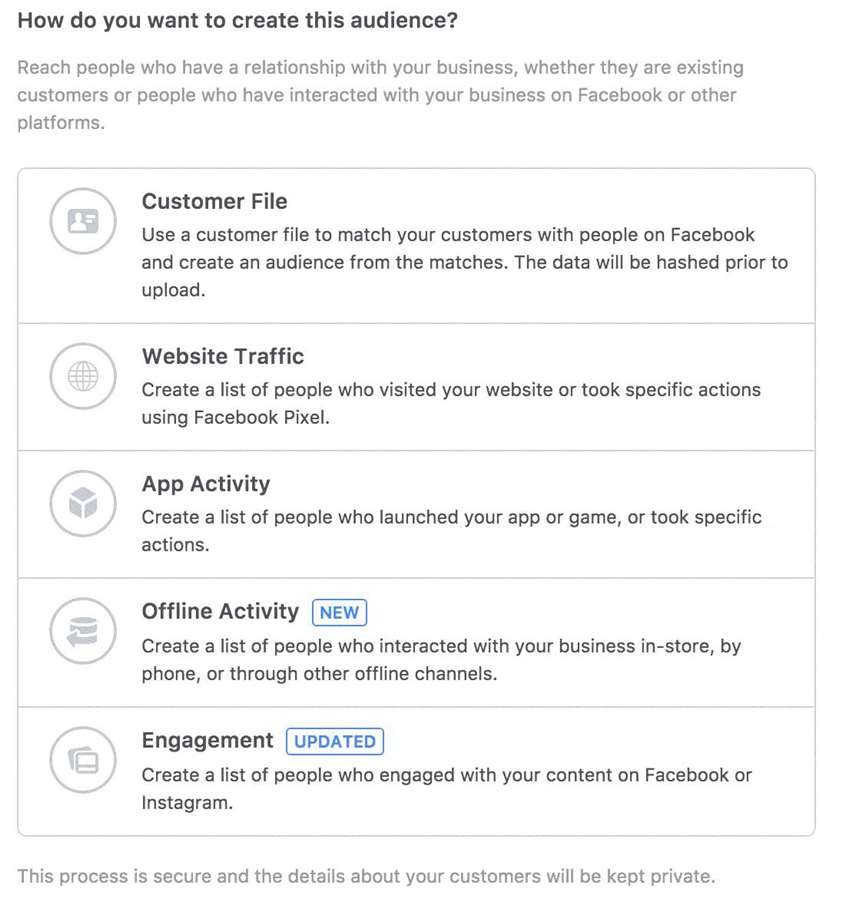The image size is (845, 901).
Task: Click the Offline Activity database sync icon
Action: click(x=83, y=631)
